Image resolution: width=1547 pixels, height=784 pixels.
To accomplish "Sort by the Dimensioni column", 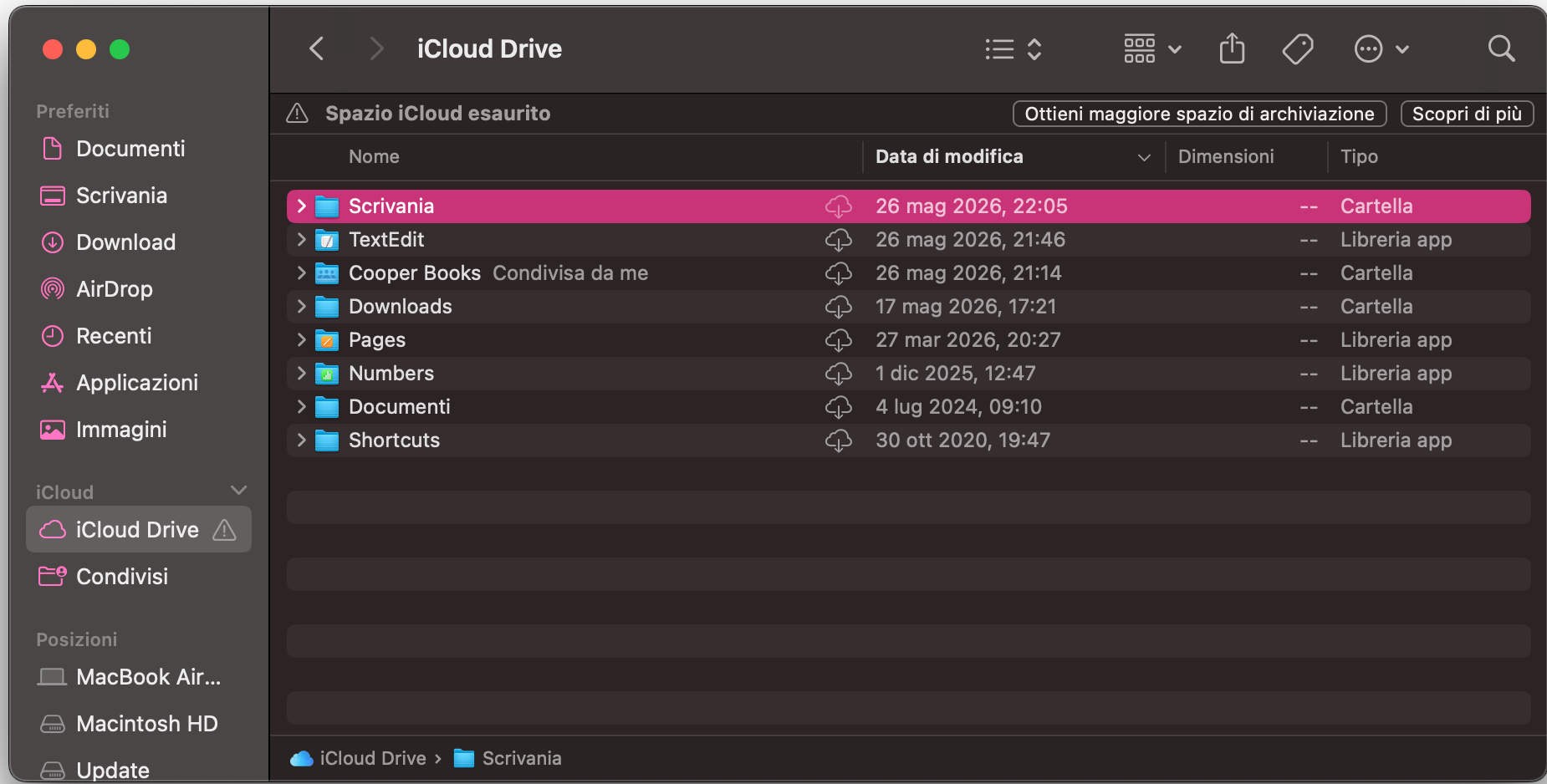I will (x=1226, y=156).
